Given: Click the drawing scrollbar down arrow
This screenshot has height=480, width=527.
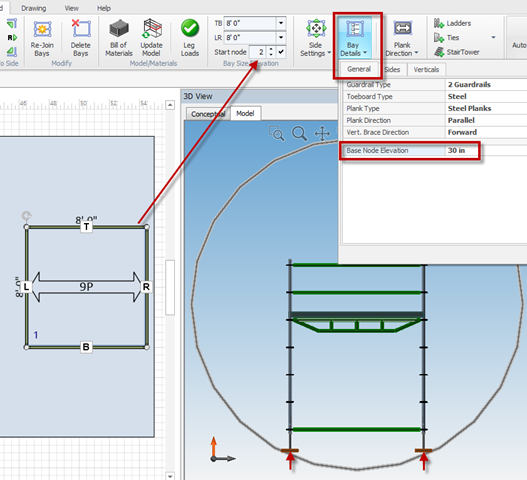Looking at the screenshot, I should (170, 476).
